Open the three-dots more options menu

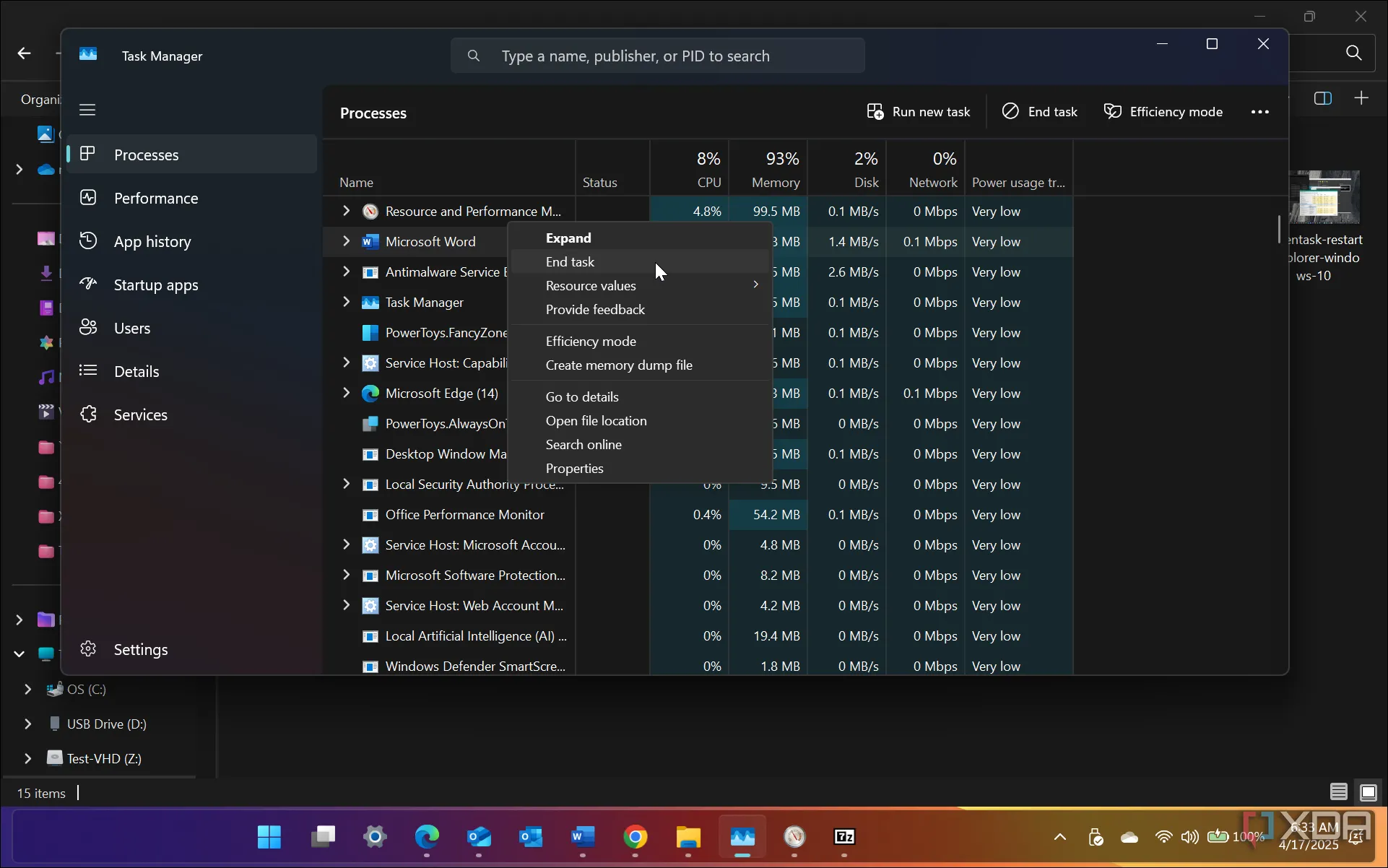(1259, 112)
